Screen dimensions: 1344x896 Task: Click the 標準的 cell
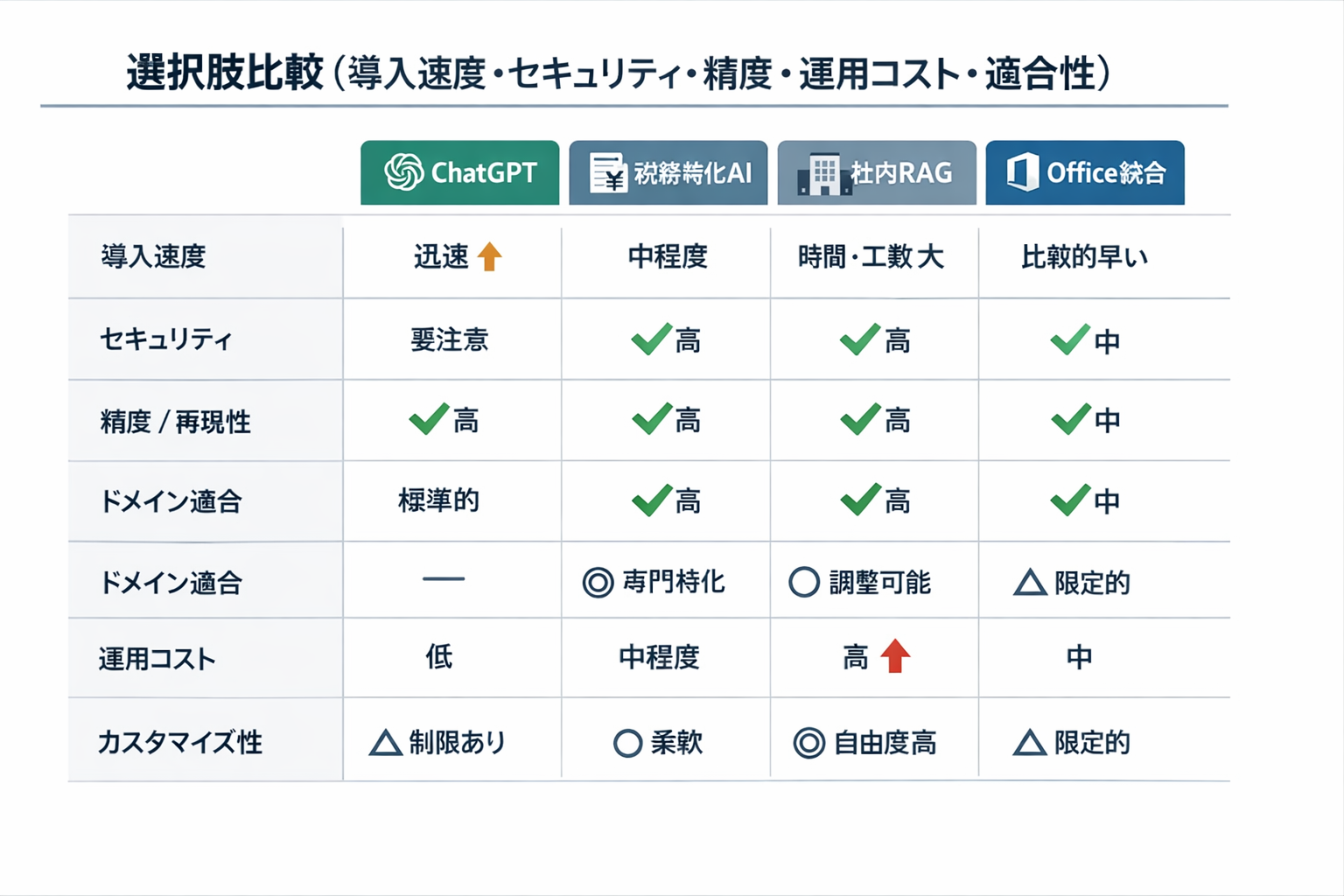pyautogui.click(x=438, y=500)
